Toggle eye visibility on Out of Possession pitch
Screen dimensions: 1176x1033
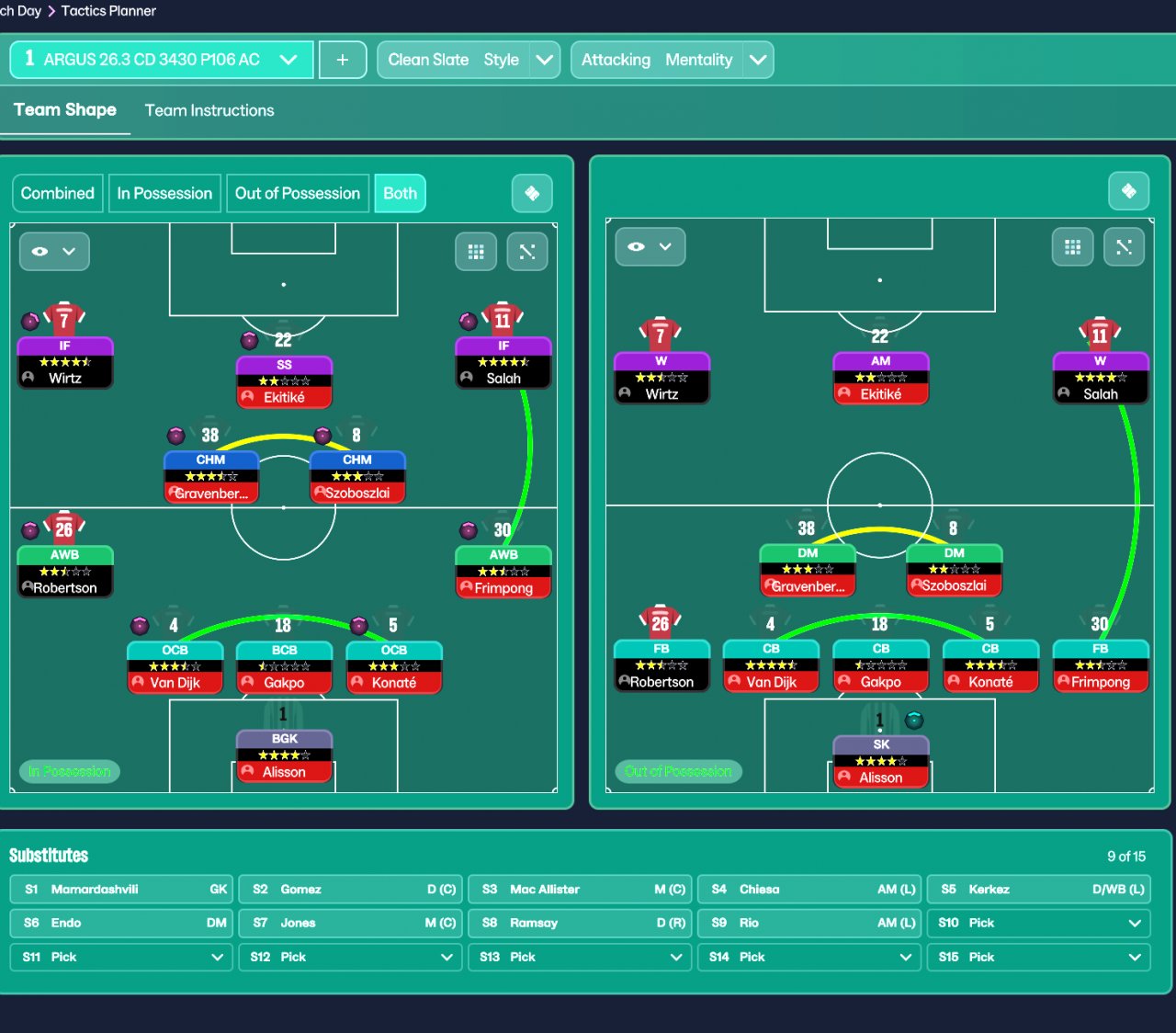pyautogui.click(x=650, y=246)
